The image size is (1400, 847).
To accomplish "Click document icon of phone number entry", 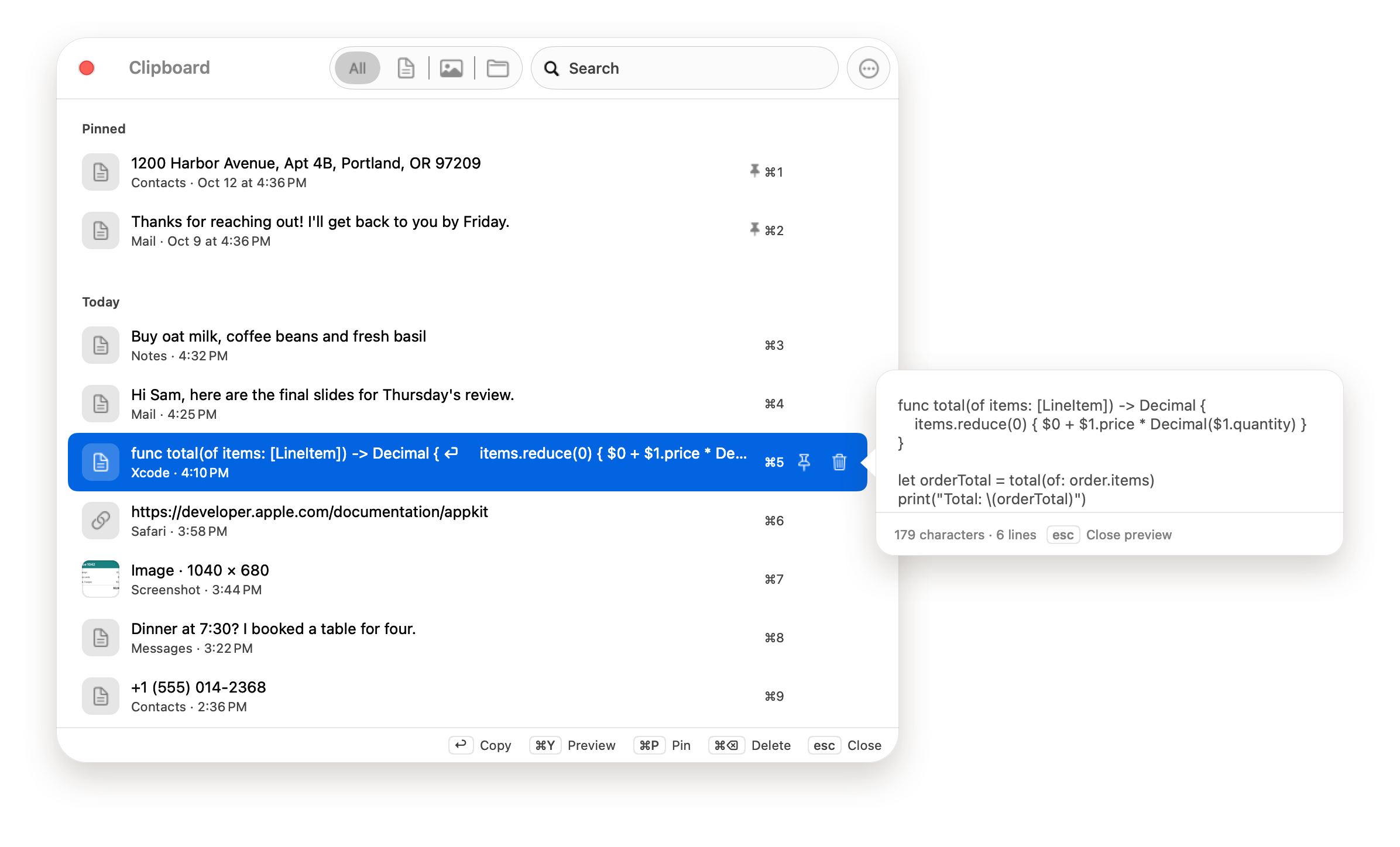I will [101, 696].
